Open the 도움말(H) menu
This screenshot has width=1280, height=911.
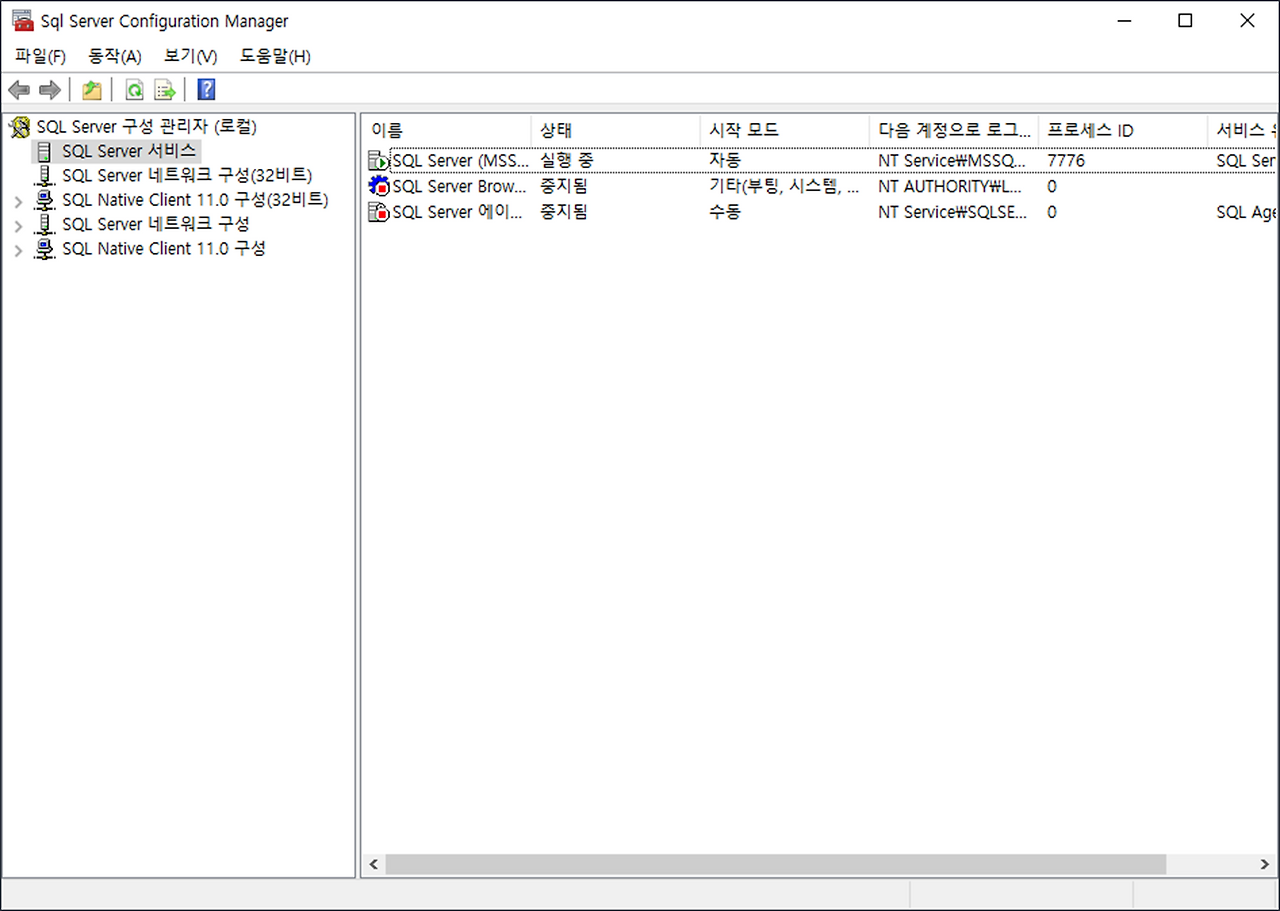click(273, 56)
